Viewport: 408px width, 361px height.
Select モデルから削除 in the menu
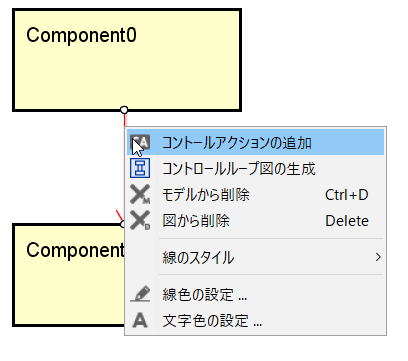click(x=255, y=195)
